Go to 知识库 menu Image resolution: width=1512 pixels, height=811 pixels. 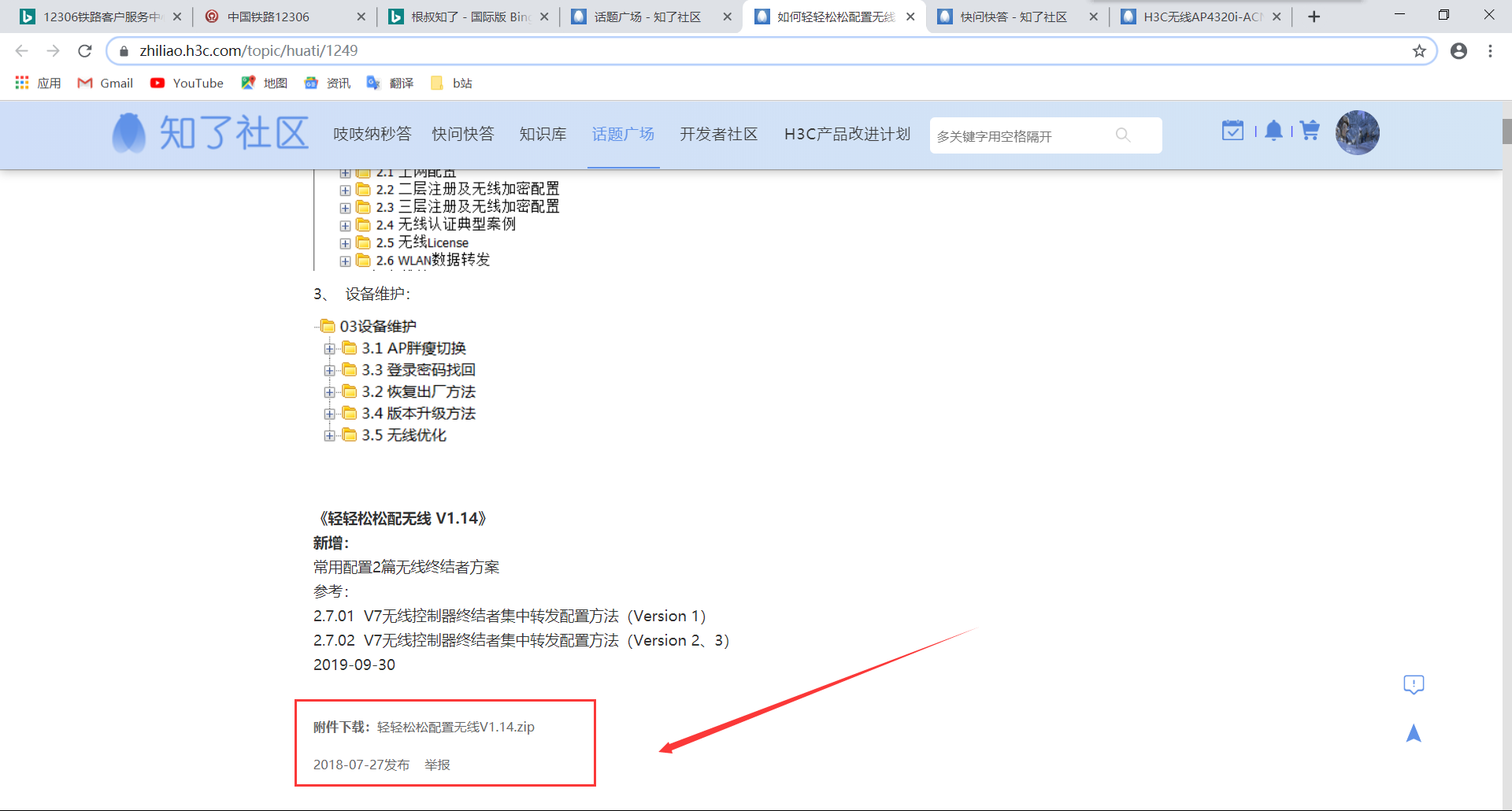point(543,134)
